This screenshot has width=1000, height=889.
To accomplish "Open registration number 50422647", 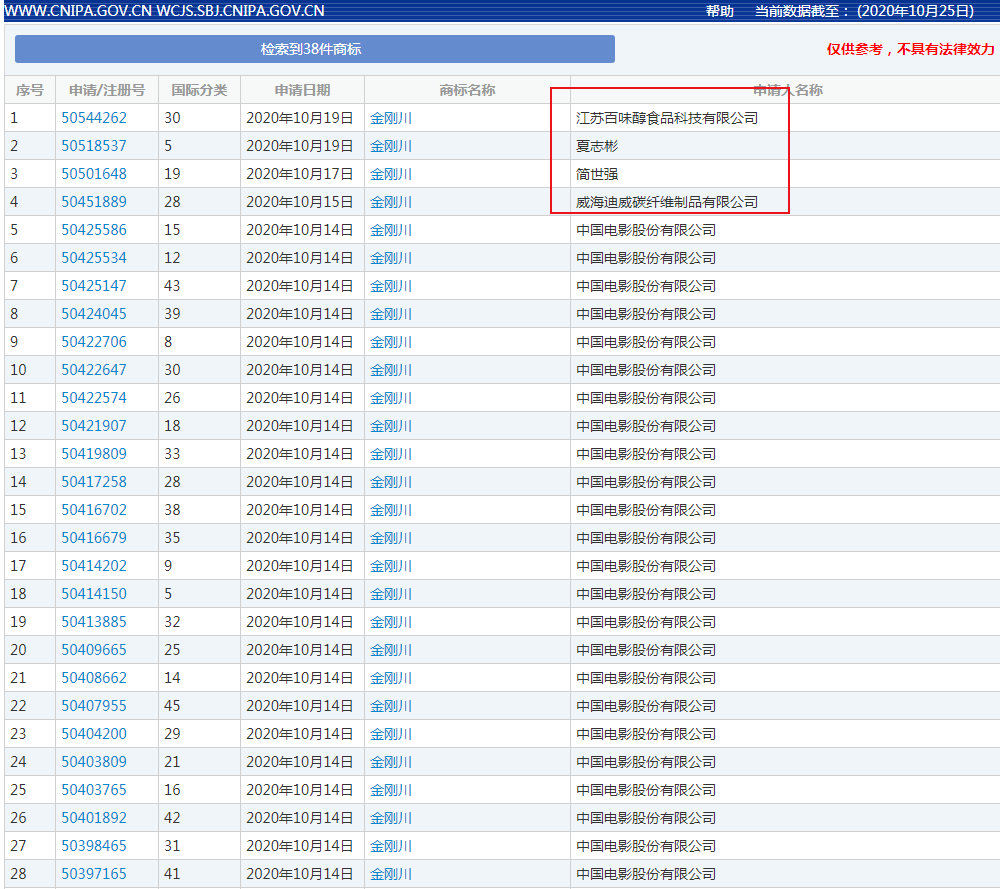I will (x=94, y=370).
